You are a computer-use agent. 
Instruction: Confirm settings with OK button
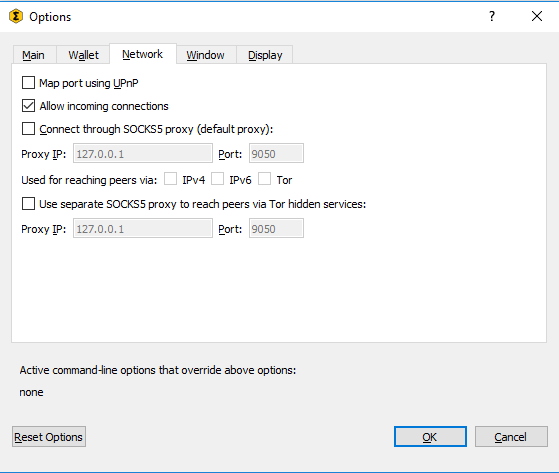pyautogui.click(x=430, y=437)
